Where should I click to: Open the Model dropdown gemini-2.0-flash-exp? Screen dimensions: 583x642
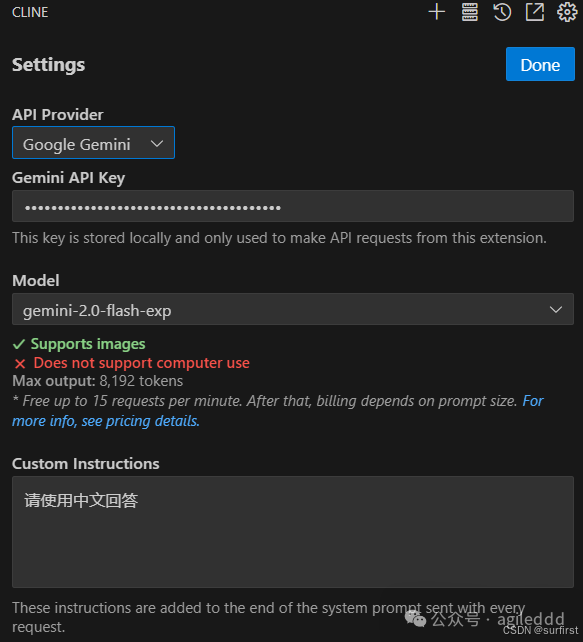point(293,309)
